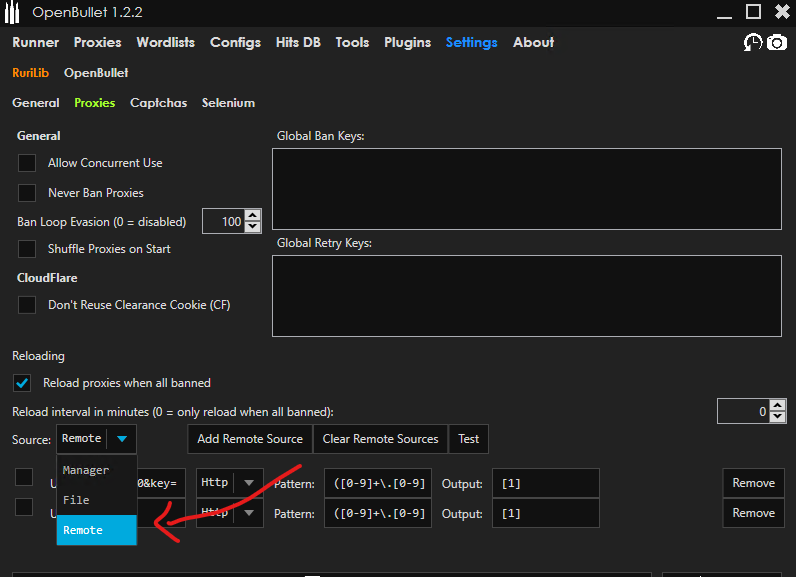Take a screenshot with camera icon
Image resolution: width=796 pixels, height=577 pixels.
pos(777,43)
